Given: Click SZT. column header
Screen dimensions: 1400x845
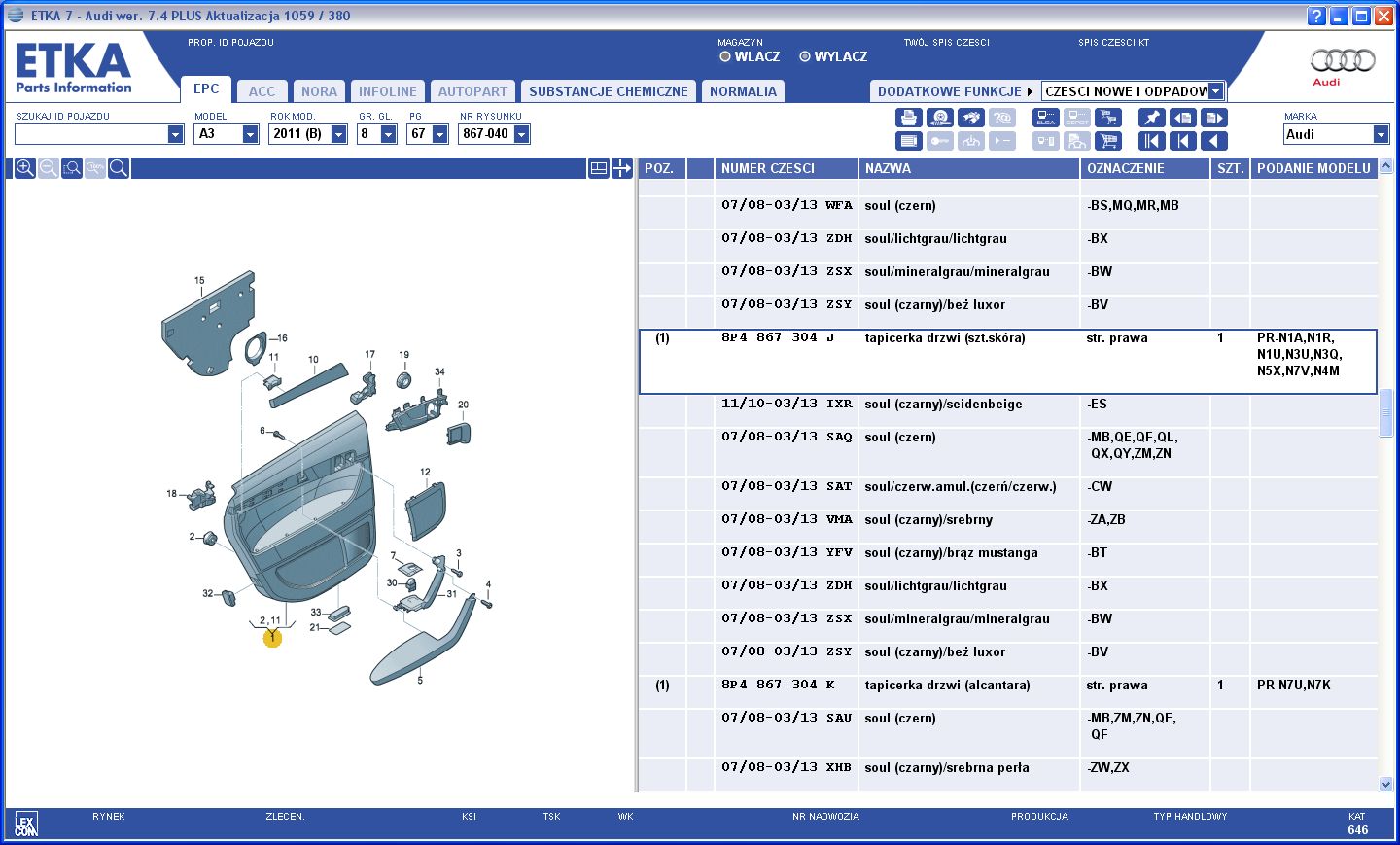Looking at the screenshot, I should [x=1230, y=168].
